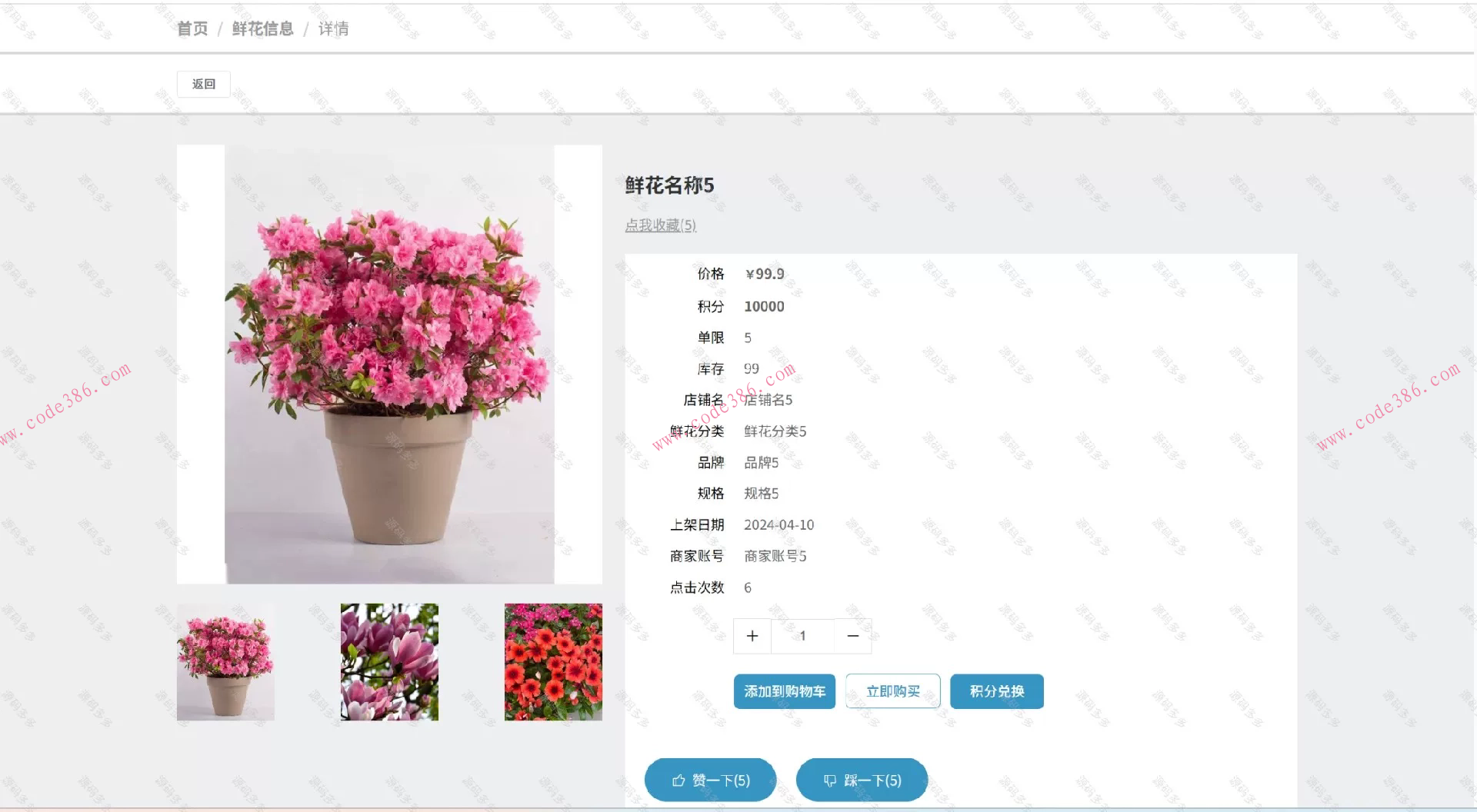Click inside the quantity input field
The image size is (1477, 812).
point(802,636)
